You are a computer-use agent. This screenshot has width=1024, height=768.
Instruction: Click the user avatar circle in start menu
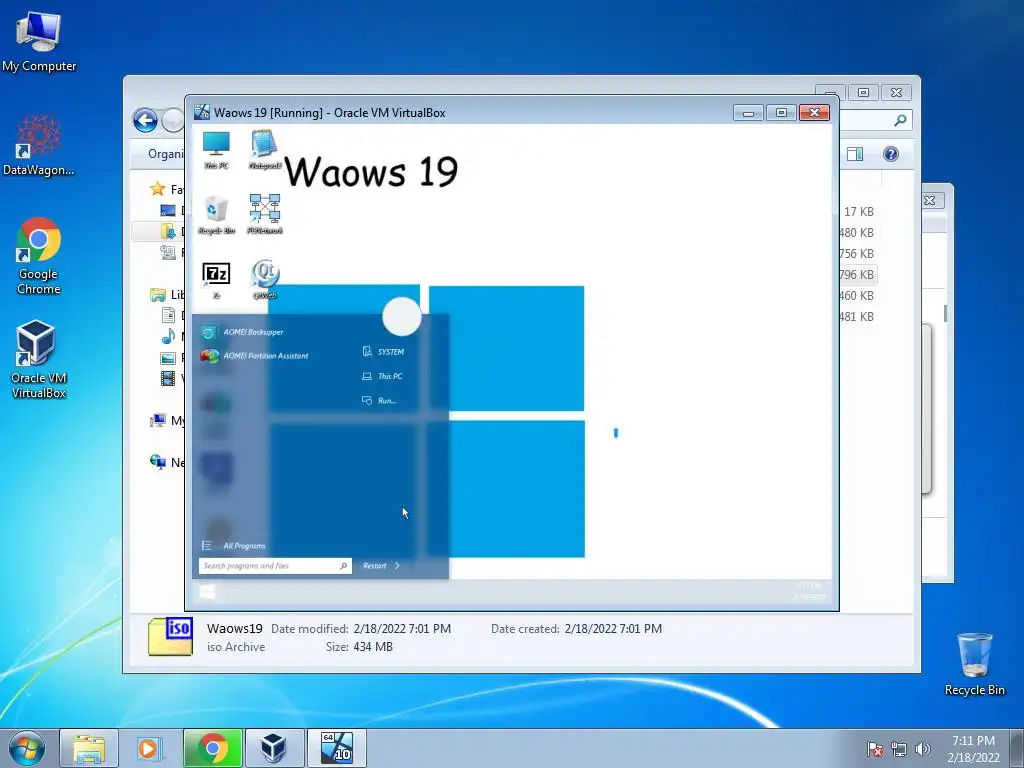(402, 316)
